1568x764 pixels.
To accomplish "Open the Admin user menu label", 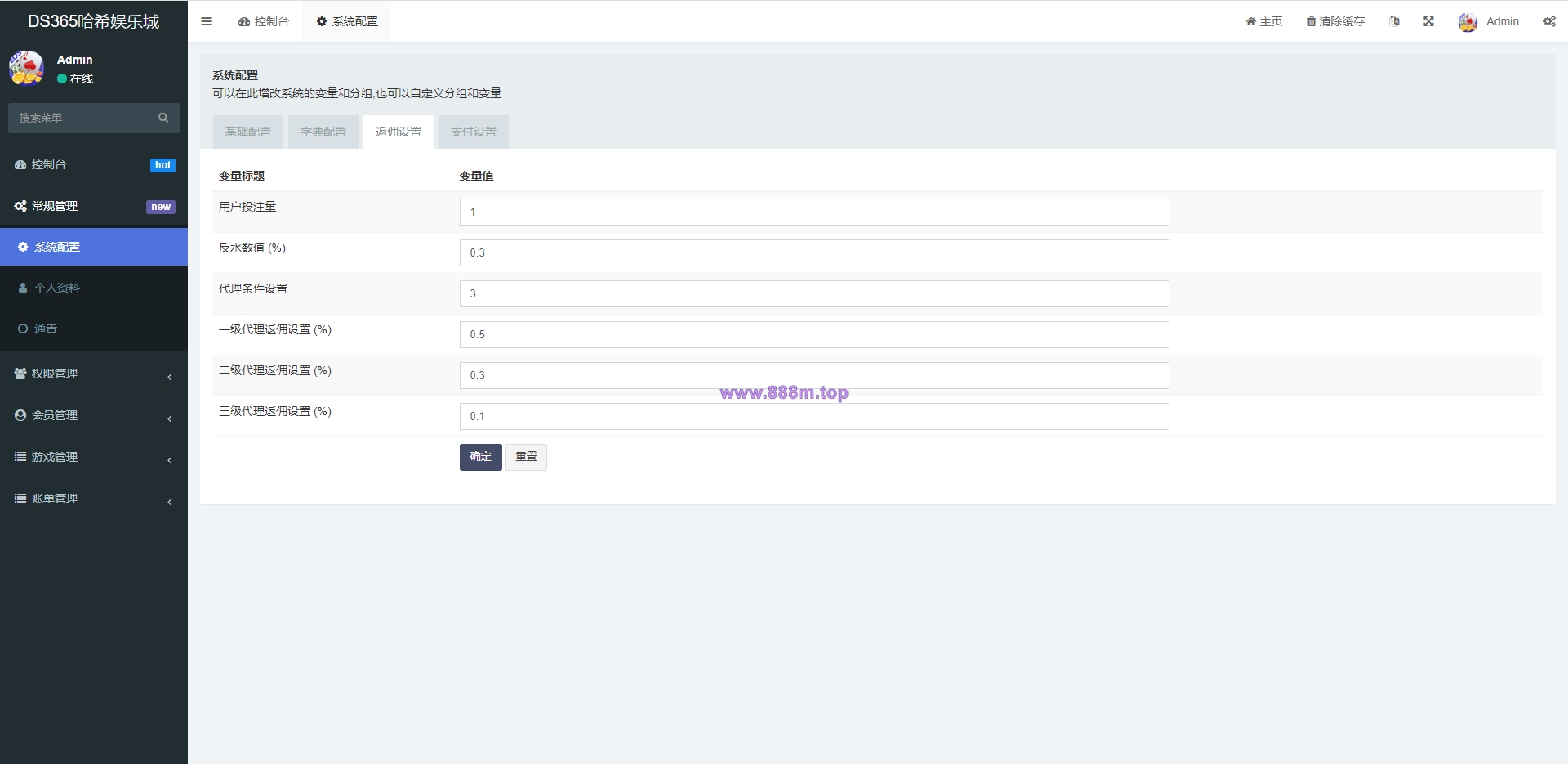I will coord(1503,21).
